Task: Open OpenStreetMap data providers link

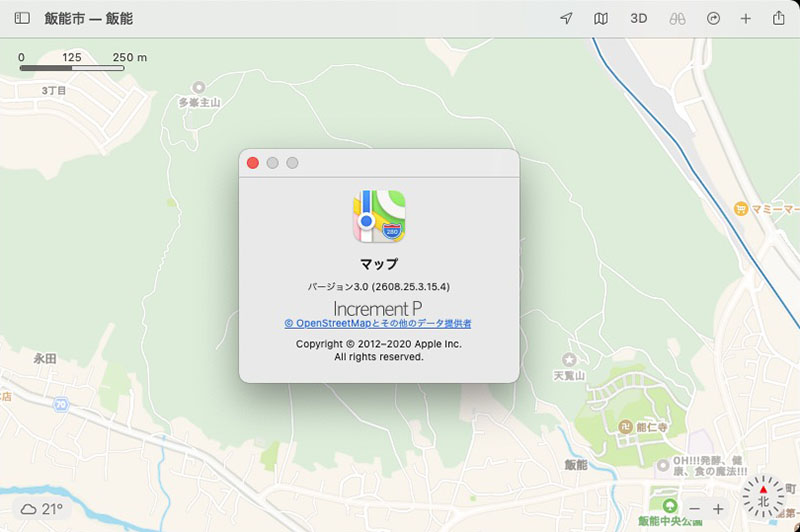Action: (x=378, y=323)
